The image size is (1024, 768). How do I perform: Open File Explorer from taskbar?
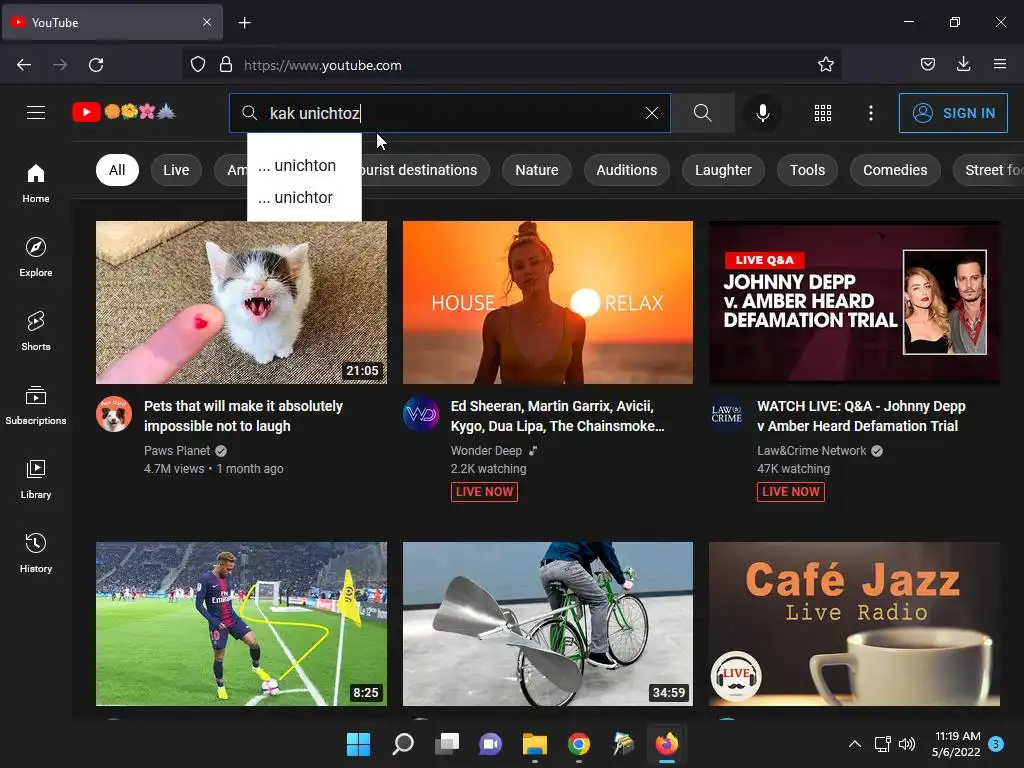(534, 744)
